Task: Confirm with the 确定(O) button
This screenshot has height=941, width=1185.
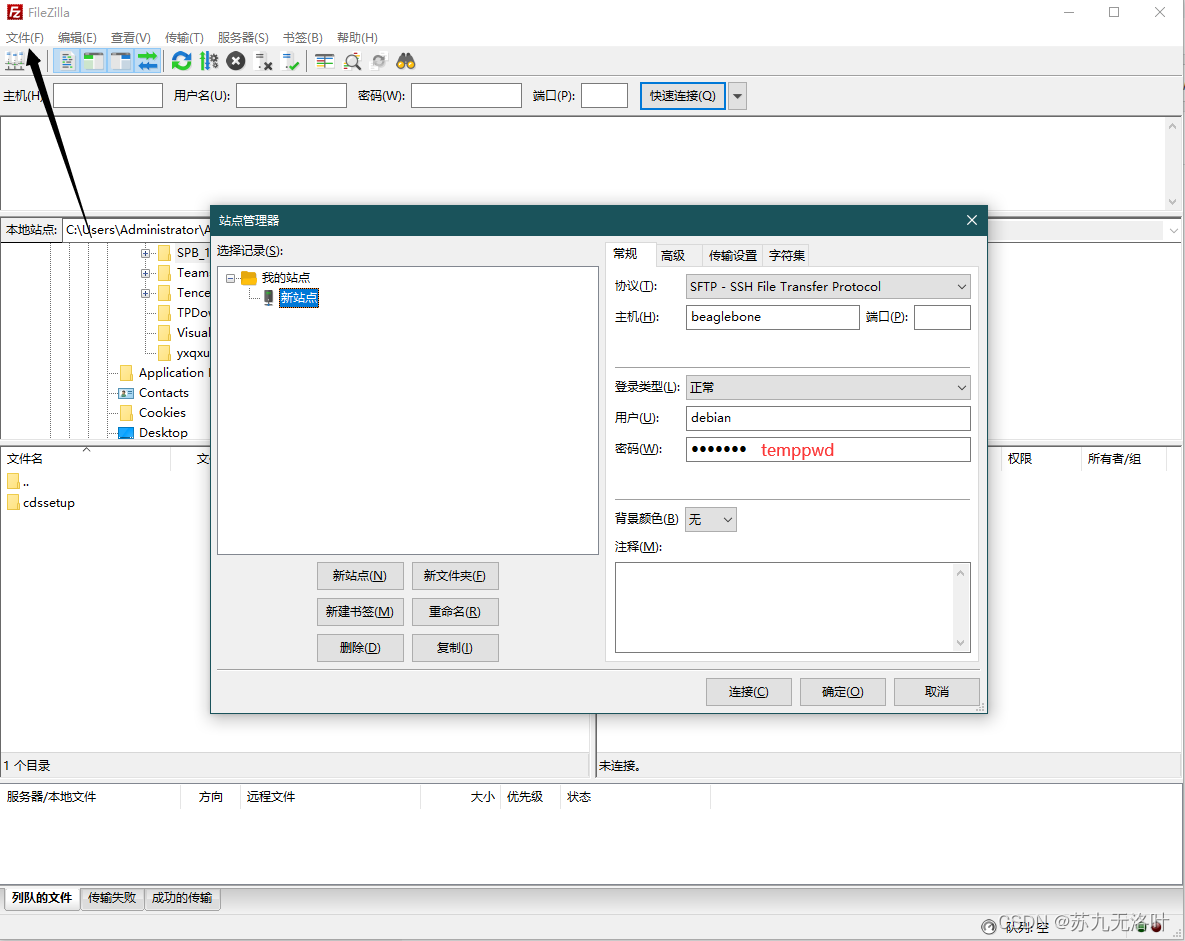Action: point(843,692)
